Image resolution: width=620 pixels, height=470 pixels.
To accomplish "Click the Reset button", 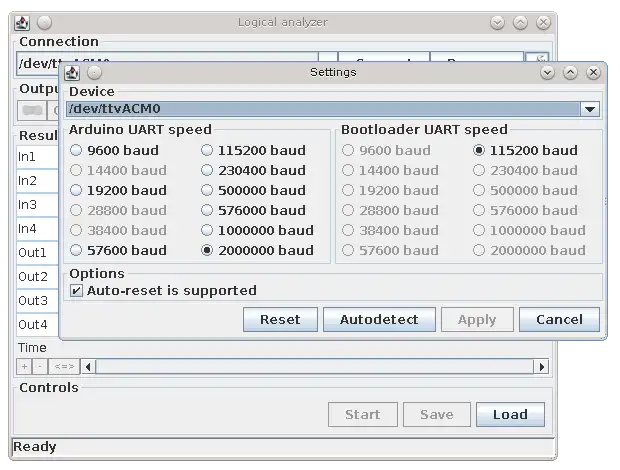I will (x=280, y=319).
